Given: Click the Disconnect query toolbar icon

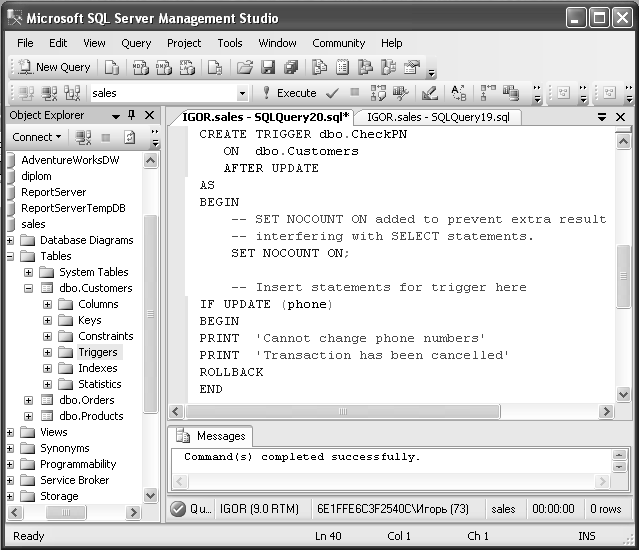Looking at the screenshot, I should tap(50, 93).
